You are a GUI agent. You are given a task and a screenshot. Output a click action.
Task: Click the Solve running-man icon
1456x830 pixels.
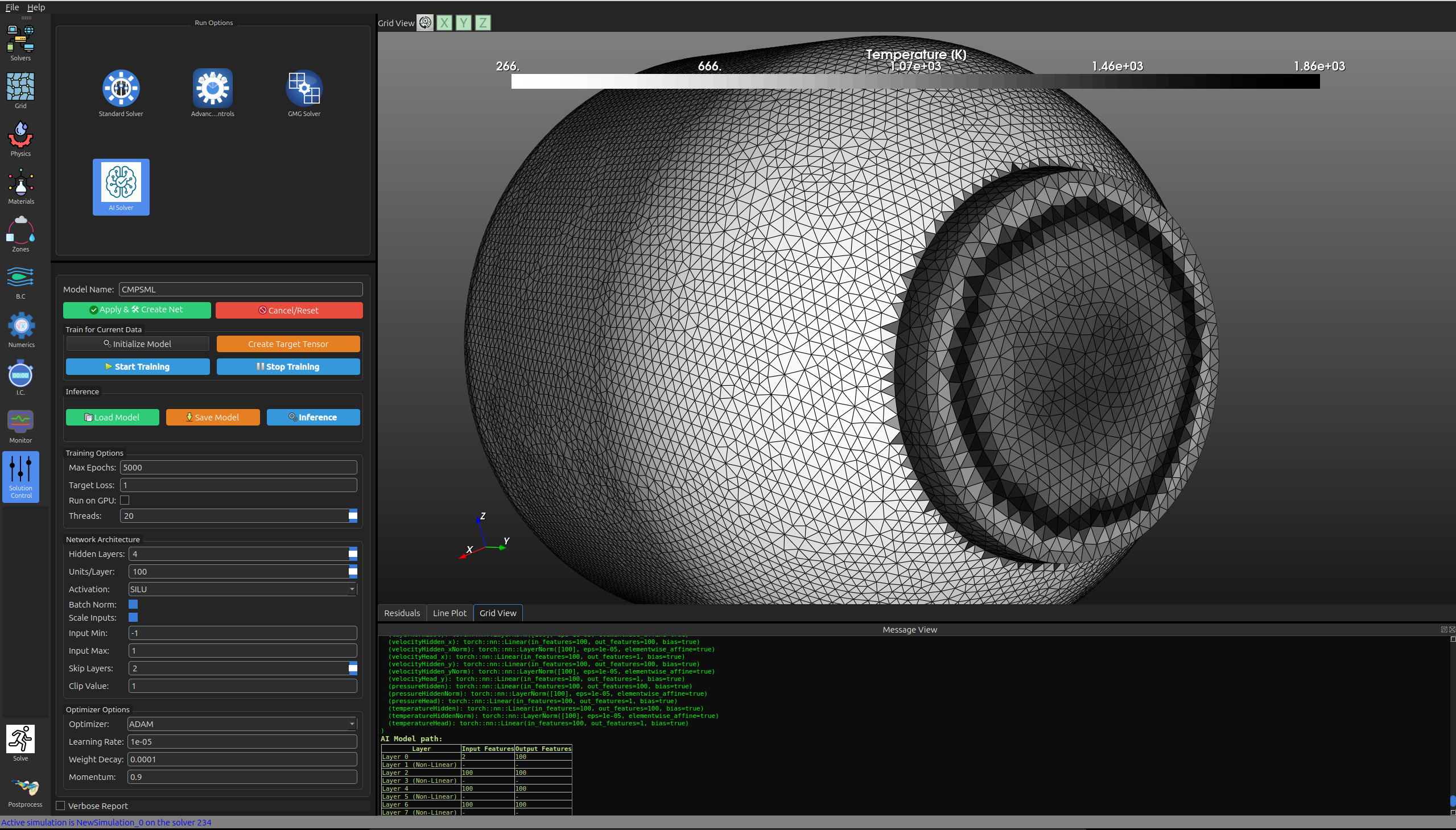[20, 739]
